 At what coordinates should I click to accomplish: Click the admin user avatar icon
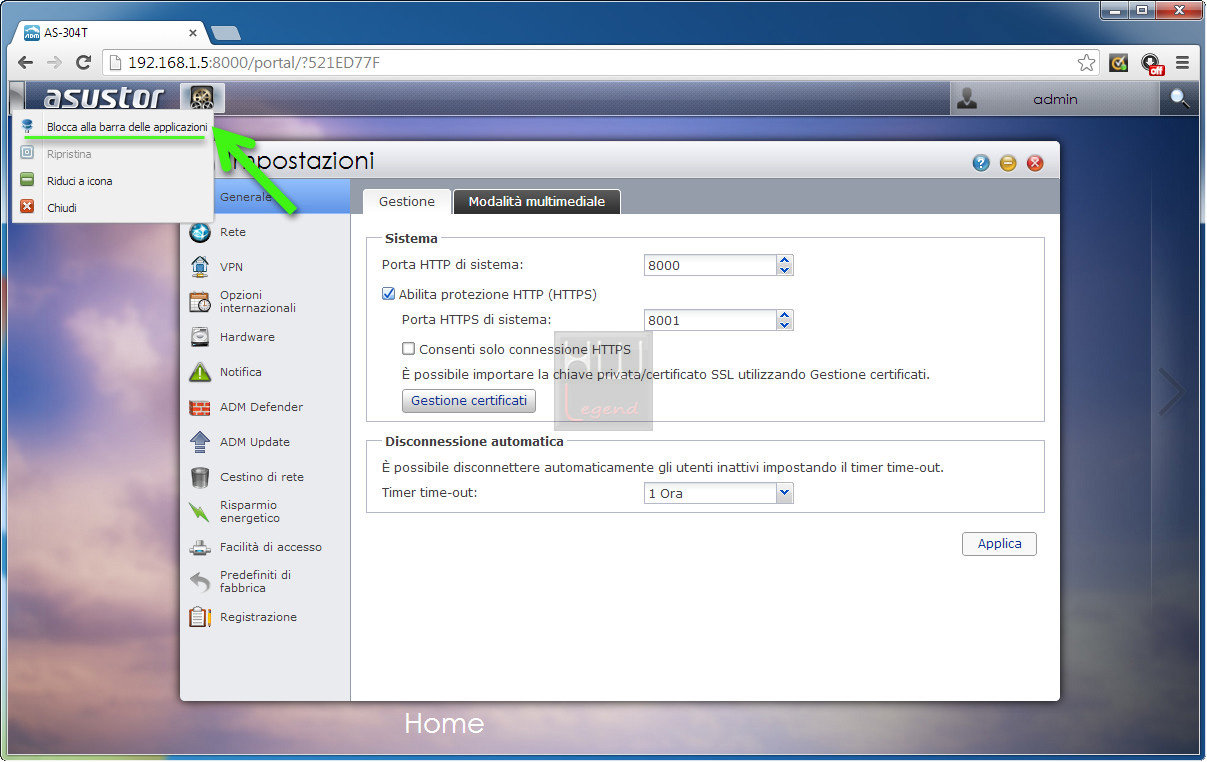967,98
